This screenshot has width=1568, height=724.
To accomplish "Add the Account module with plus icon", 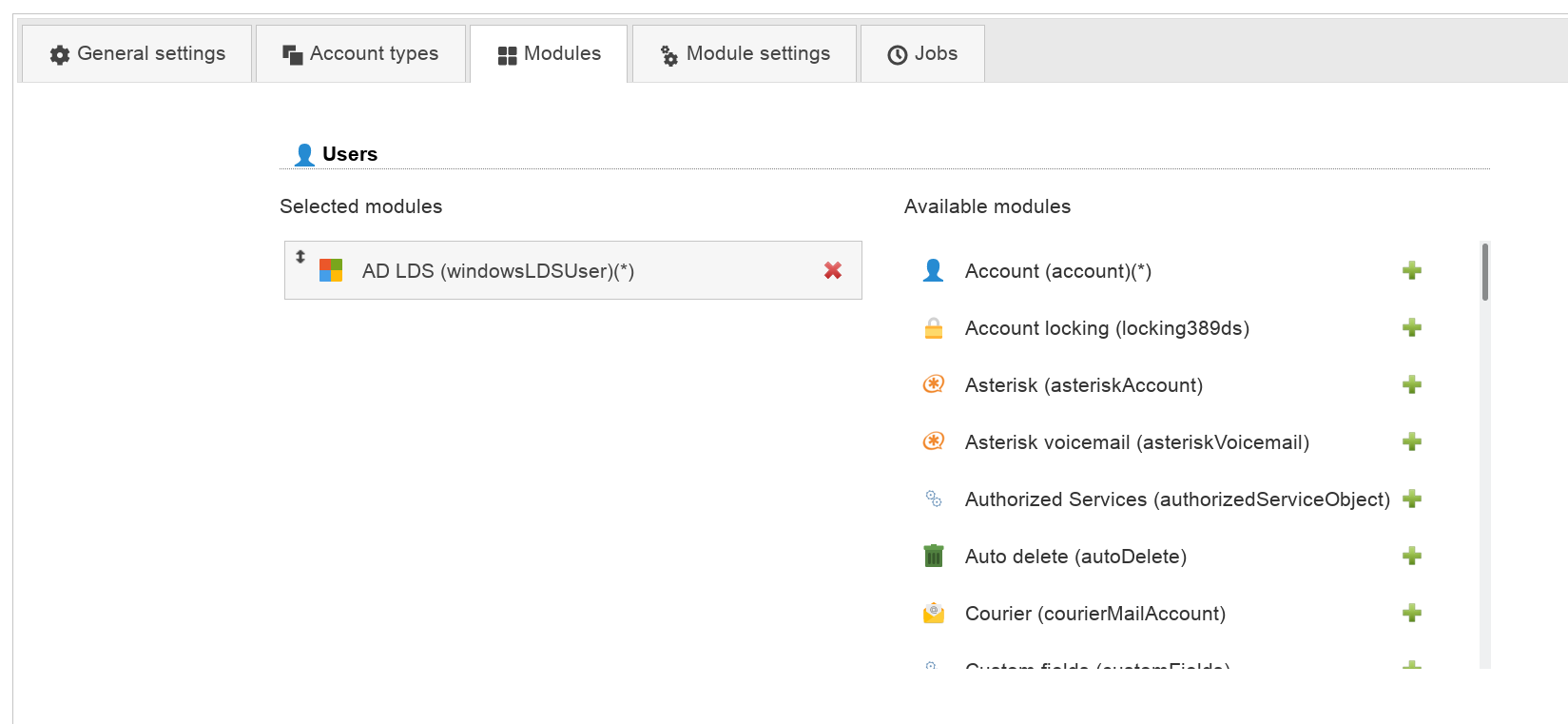I will (x=1412, y=270).
